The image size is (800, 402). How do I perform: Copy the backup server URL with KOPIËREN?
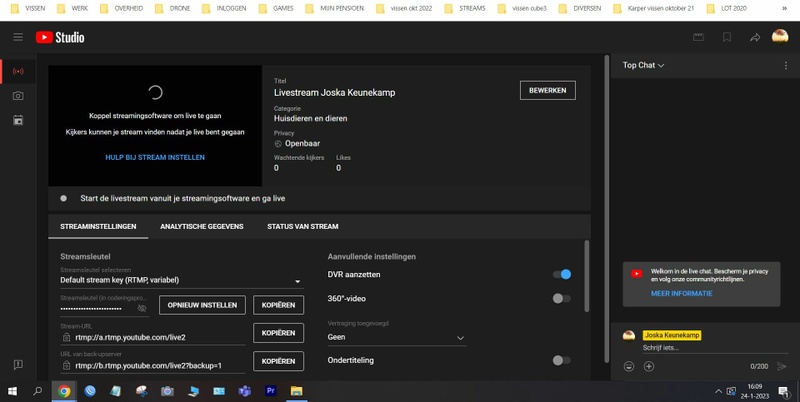pos(278,361)
